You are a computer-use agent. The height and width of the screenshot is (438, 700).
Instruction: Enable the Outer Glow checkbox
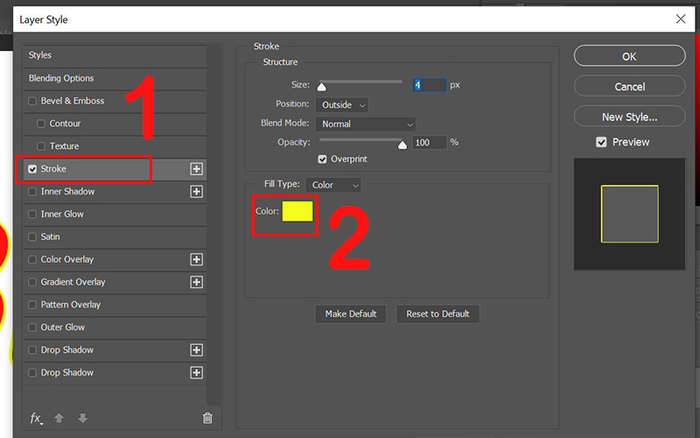tap(32, 327)
